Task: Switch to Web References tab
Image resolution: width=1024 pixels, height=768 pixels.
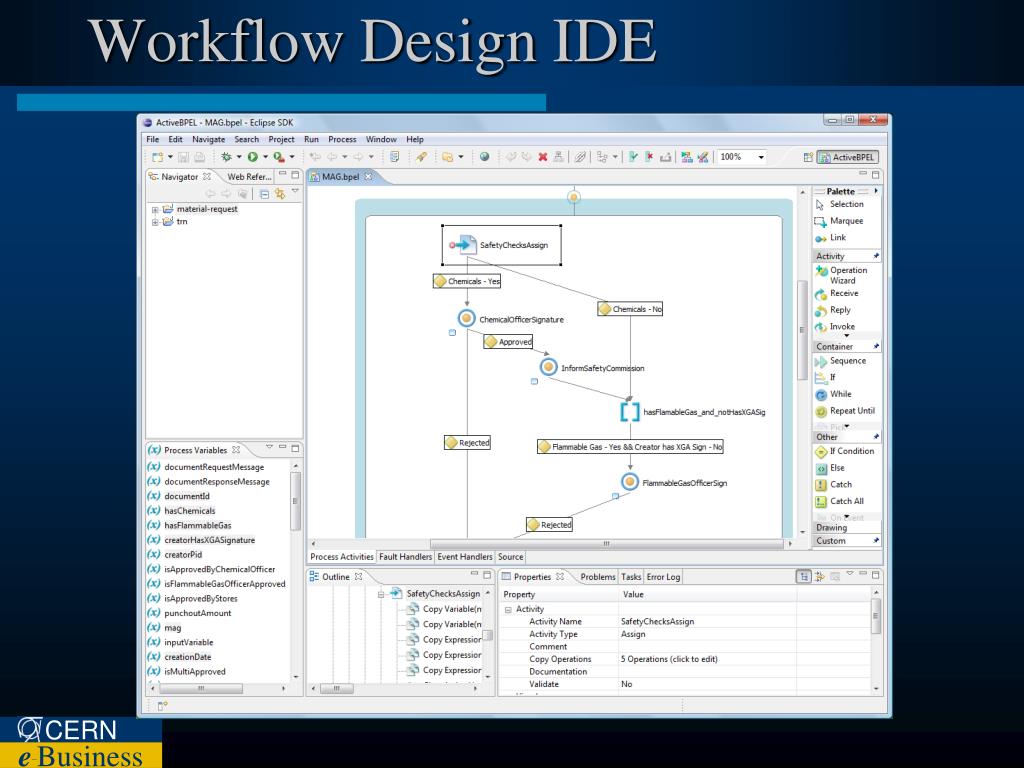Action: [248, 177]
